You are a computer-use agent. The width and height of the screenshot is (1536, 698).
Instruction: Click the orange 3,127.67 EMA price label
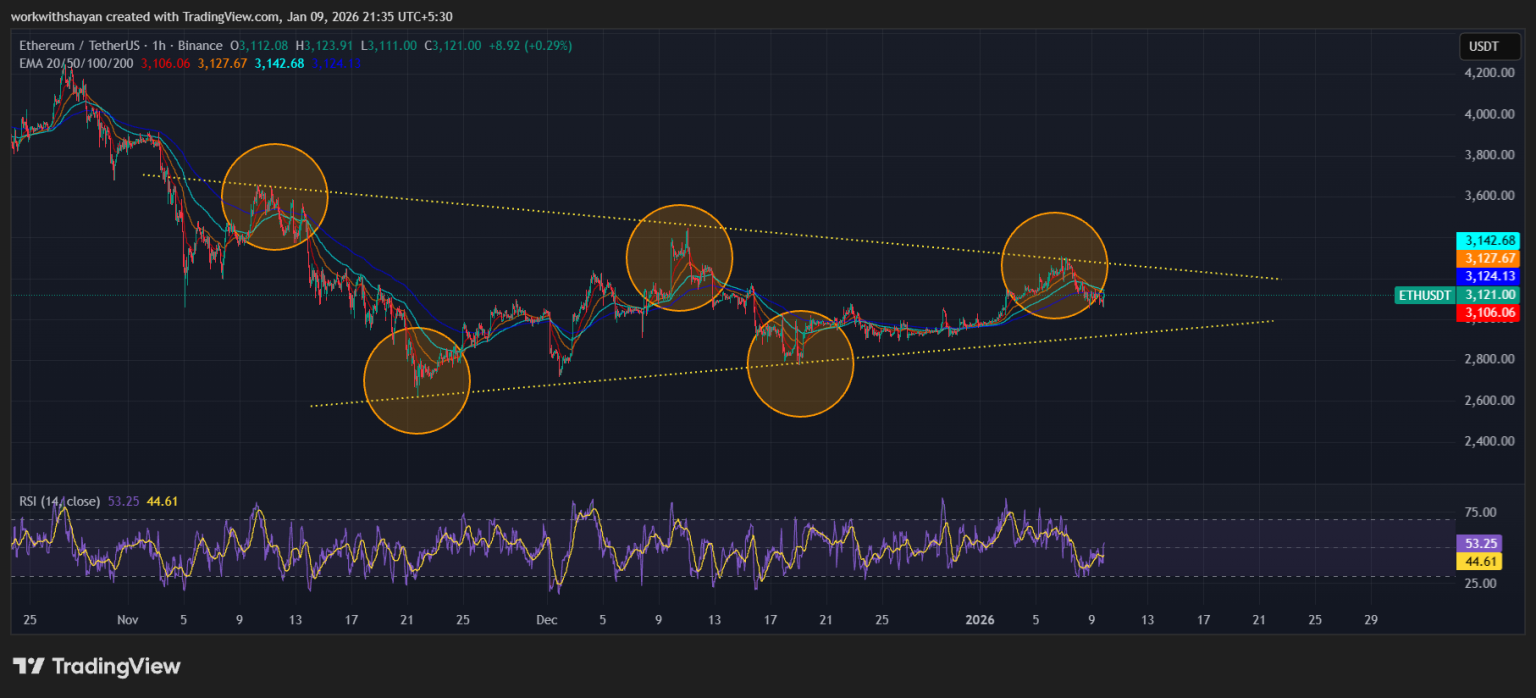click(1489, 258)
